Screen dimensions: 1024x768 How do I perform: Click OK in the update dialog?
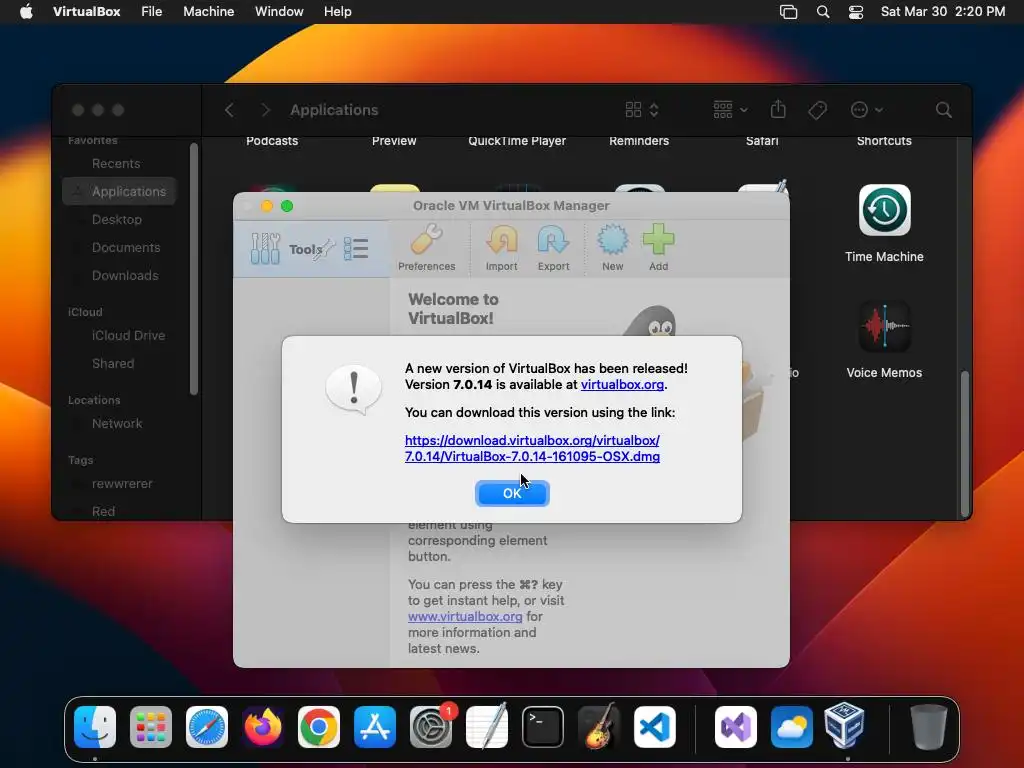coord(512,493)
